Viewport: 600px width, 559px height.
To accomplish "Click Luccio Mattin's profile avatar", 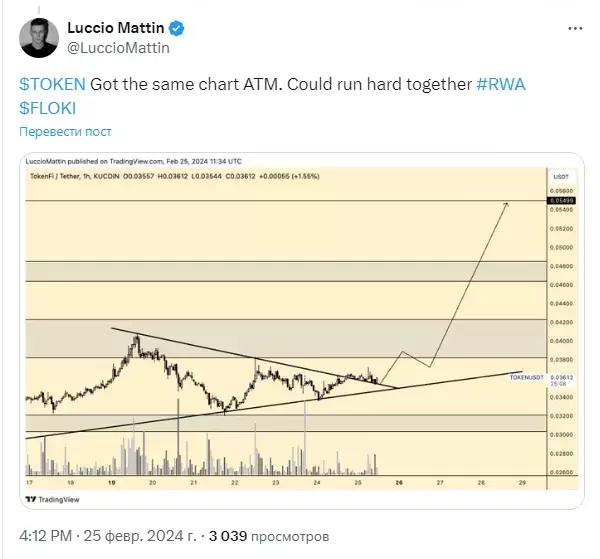I will tap(39, 38).
